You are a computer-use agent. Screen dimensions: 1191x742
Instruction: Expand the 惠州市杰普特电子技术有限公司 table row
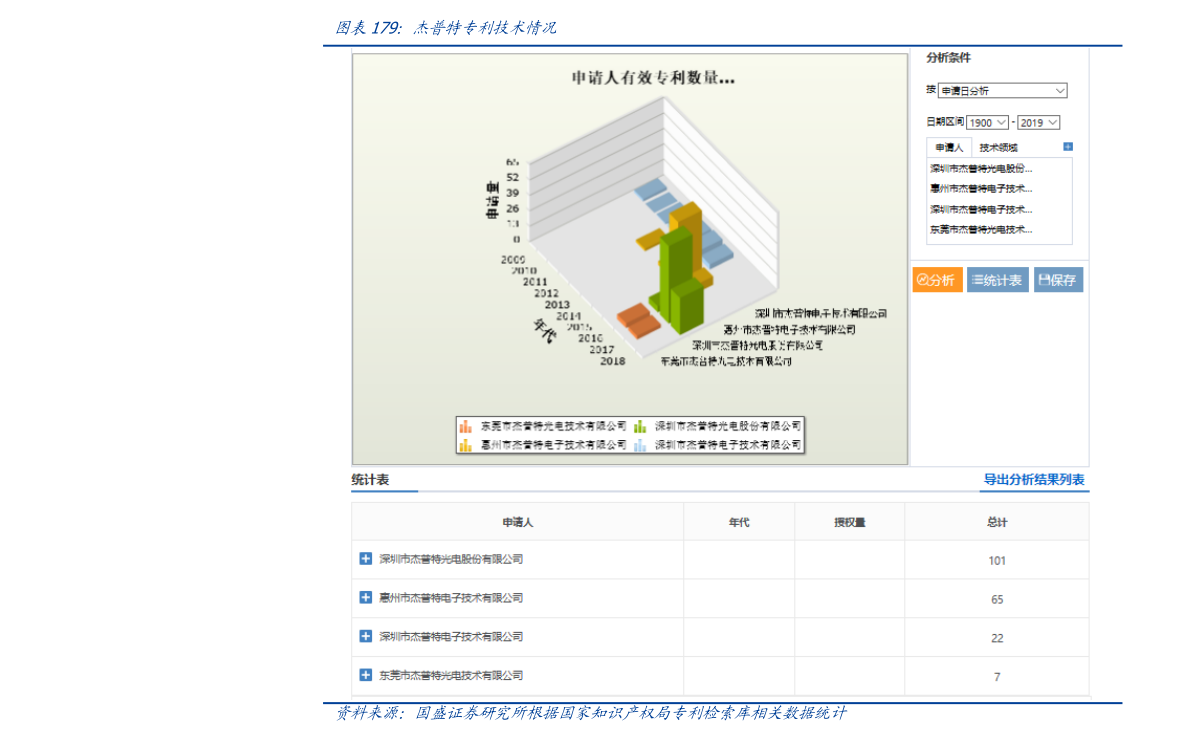pyautogui.click(x=365, y=598)
